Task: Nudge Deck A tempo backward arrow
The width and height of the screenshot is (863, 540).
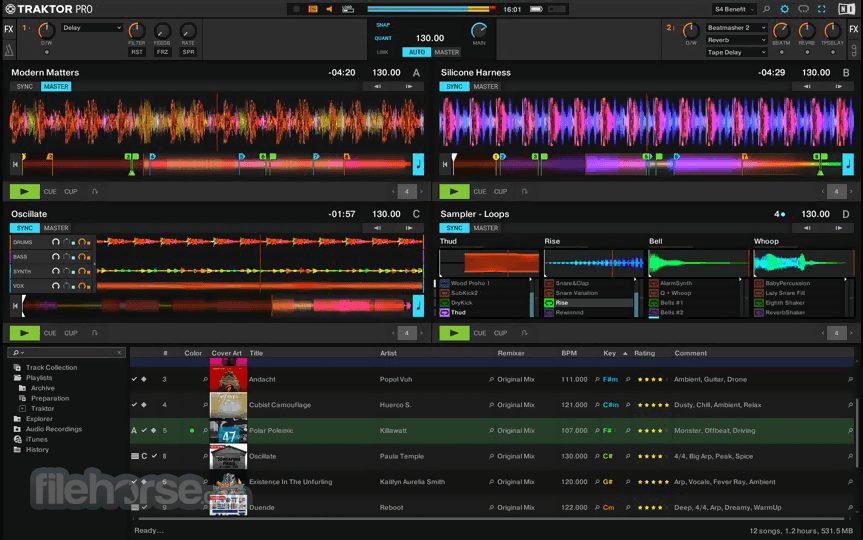Action: (x=378, y=86)
